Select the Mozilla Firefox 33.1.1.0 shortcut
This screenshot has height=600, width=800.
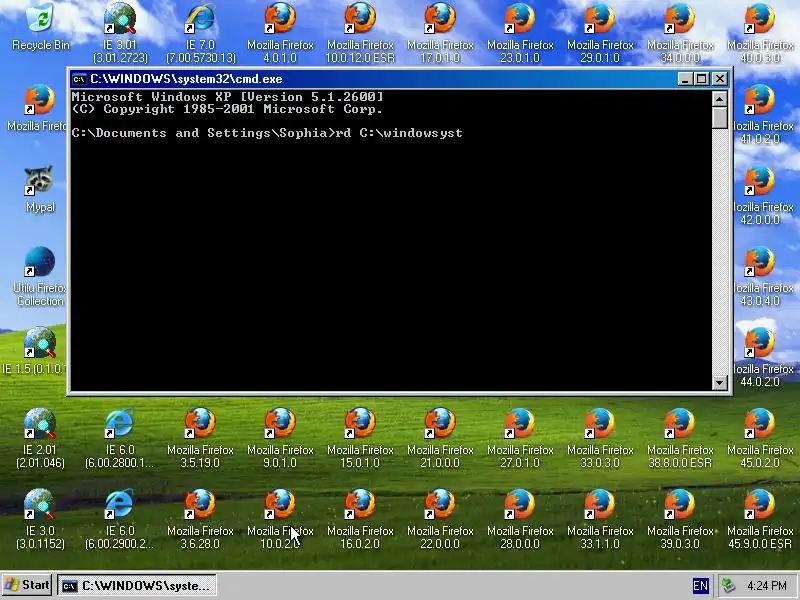(x=600, y=519)
